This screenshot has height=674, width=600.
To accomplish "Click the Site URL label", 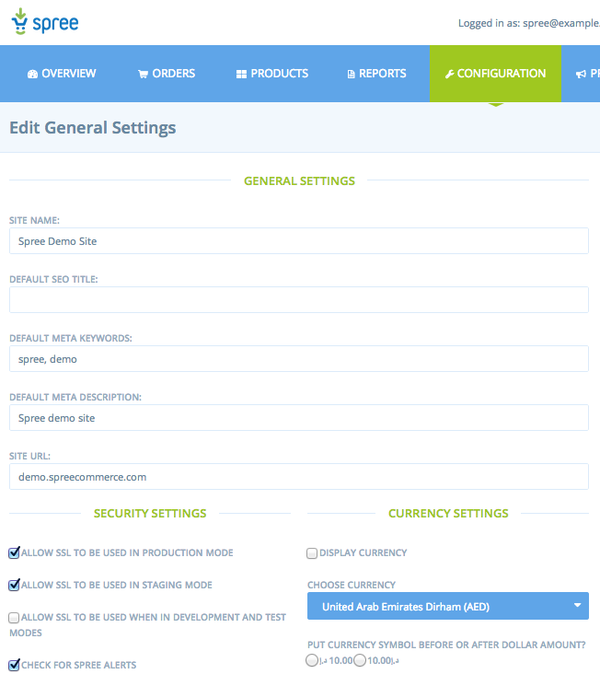I will [30, 456].
